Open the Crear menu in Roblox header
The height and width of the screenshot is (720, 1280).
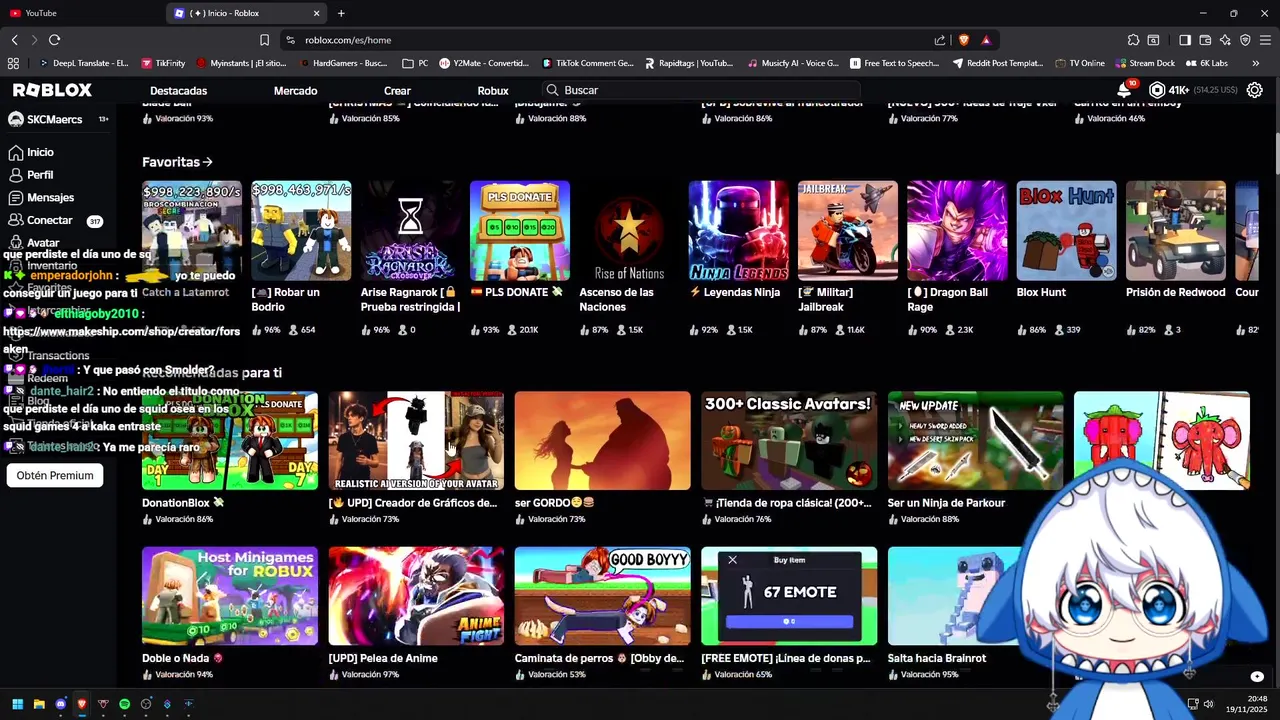398,91
